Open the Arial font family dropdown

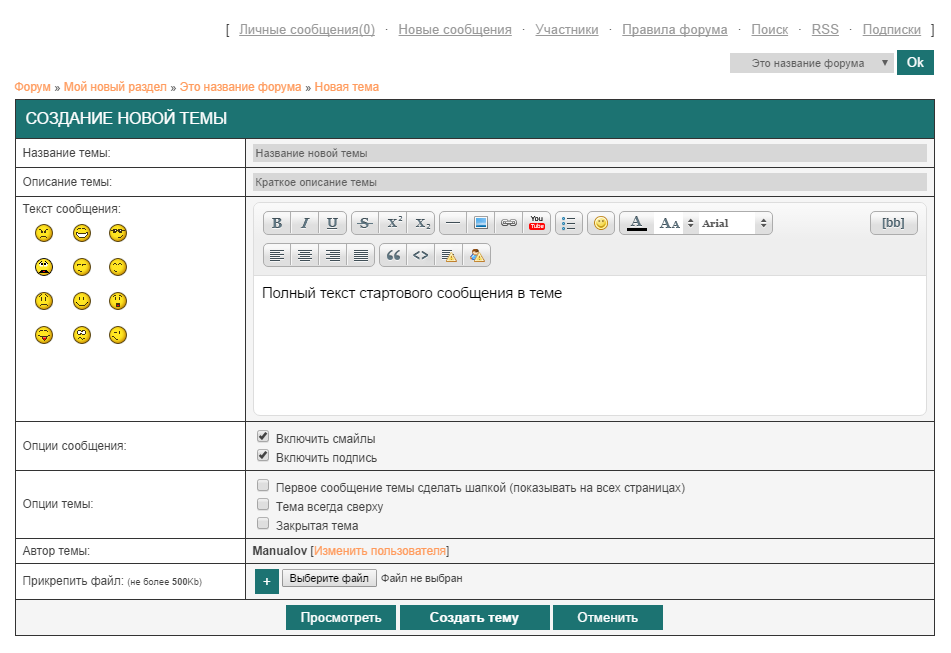[735, 223]
